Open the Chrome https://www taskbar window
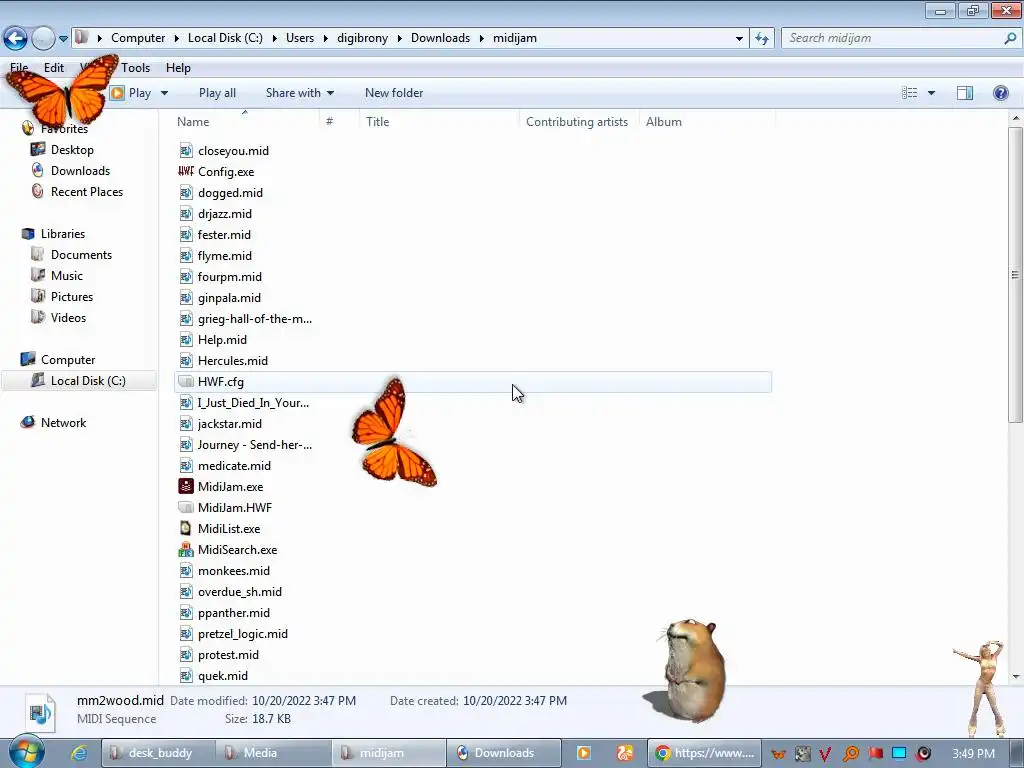 (705, 753)
